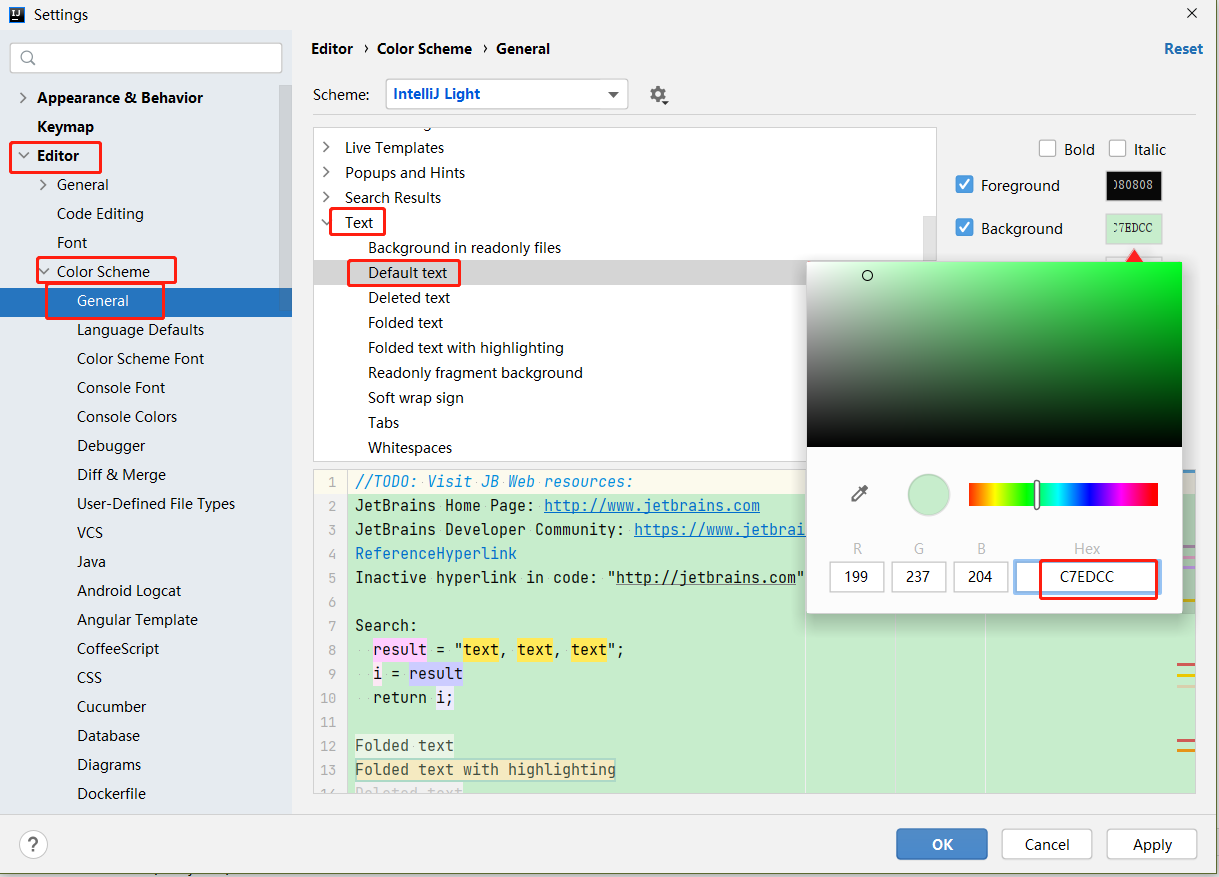Click the Apply button
Image resolution: width=1219 pixels, height=877 pixels.
[x=1152, y=844]
